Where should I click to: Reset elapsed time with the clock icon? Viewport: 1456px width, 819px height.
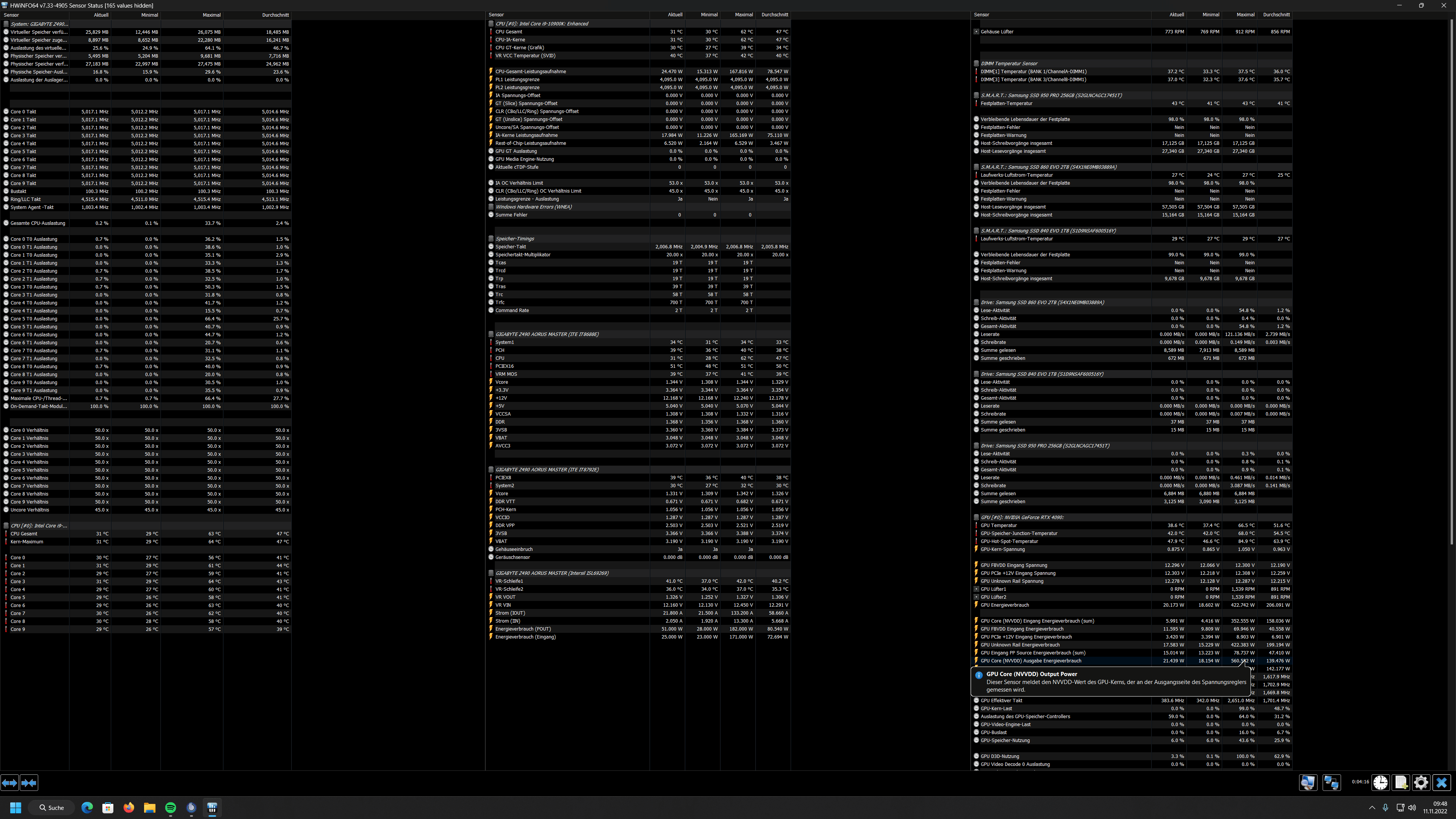pos(1380,782)
